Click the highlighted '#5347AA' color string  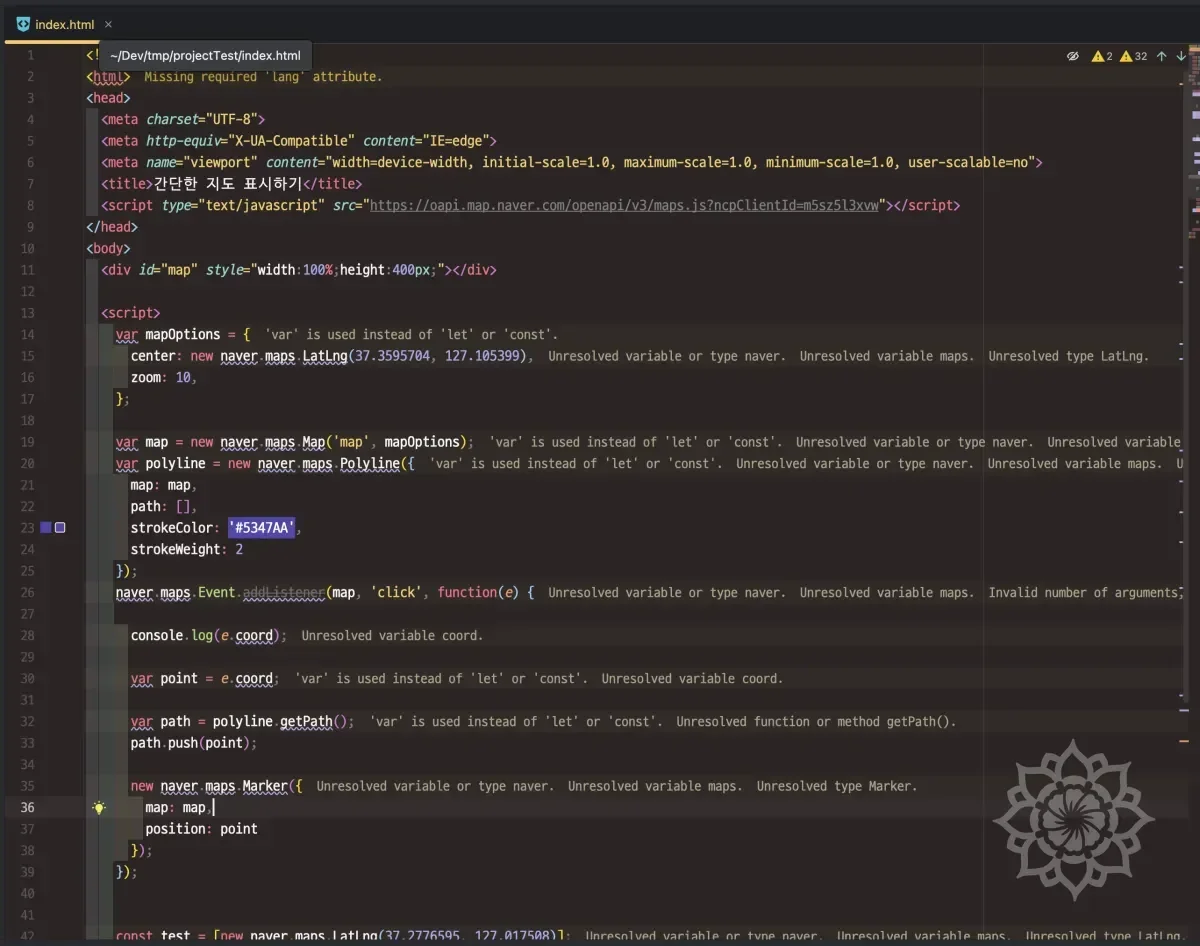pos(262,528)
